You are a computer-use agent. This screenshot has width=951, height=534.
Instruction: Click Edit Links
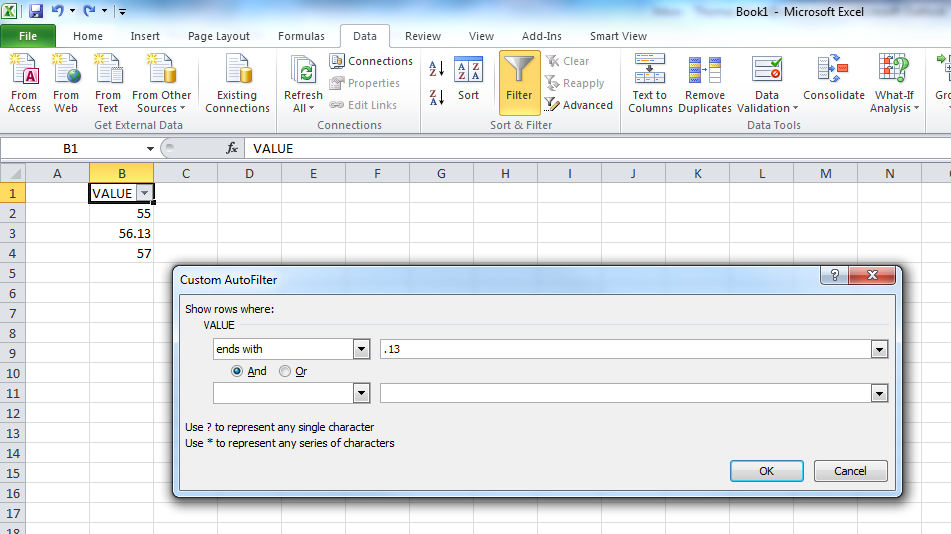pos(363,105)
